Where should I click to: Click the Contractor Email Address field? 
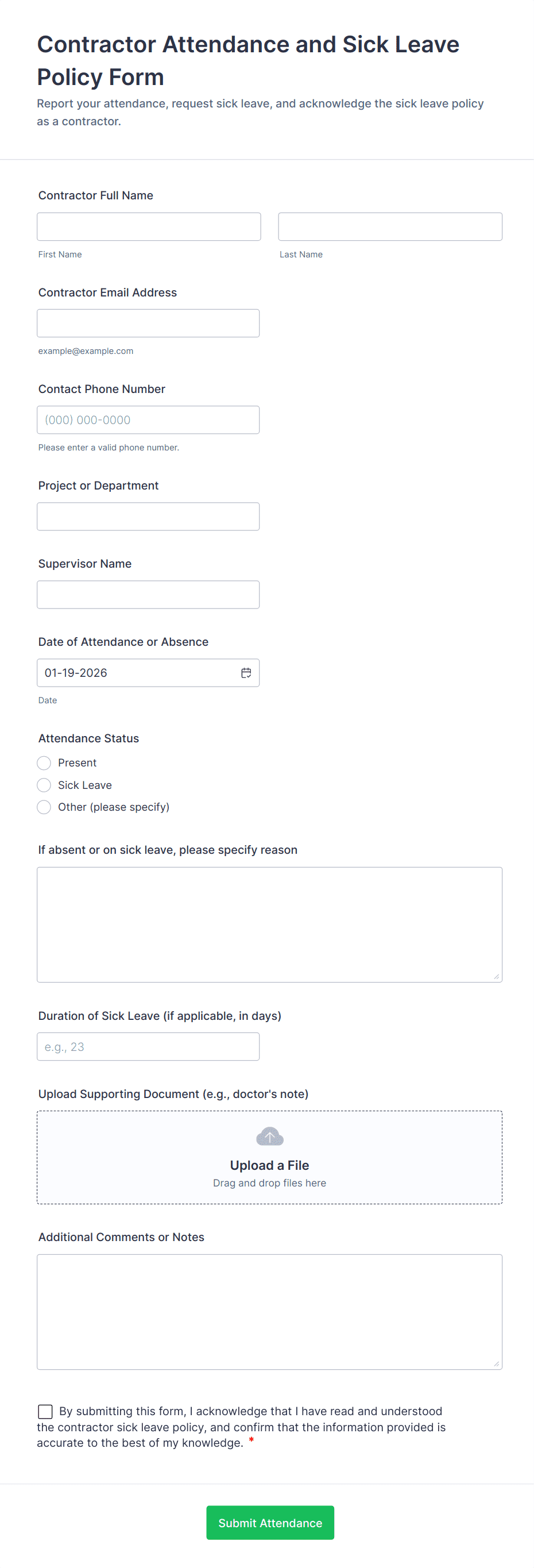148,323
